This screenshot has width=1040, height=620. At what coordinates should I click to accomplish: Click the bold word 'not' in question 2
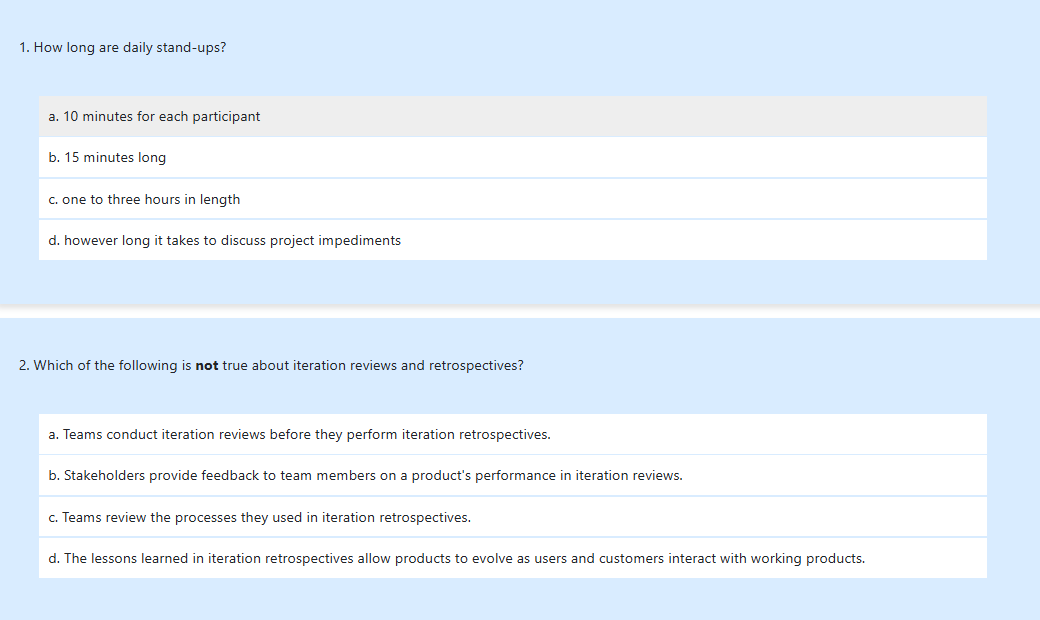tap(207, 366)
